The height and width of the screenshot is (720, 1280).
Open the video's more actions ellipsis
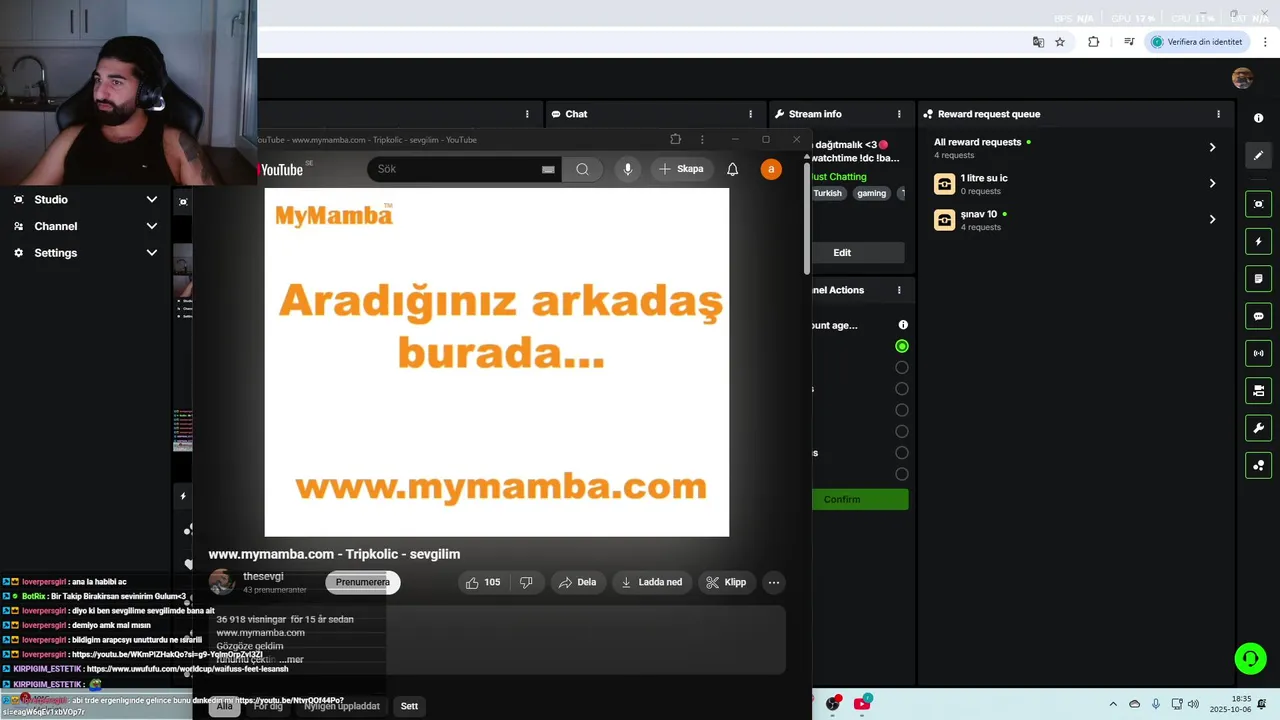(773, 582)
